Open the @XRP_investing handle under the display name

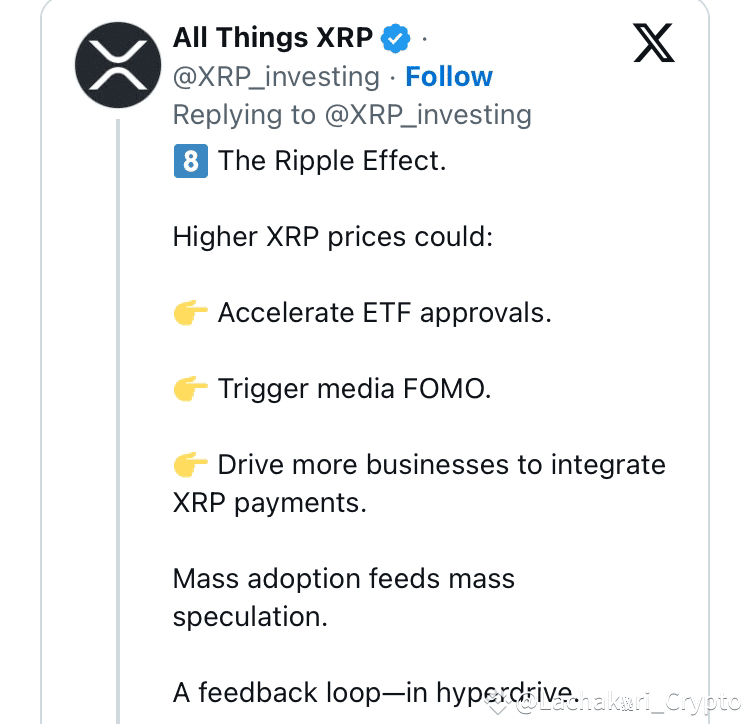tap(276, 77)
